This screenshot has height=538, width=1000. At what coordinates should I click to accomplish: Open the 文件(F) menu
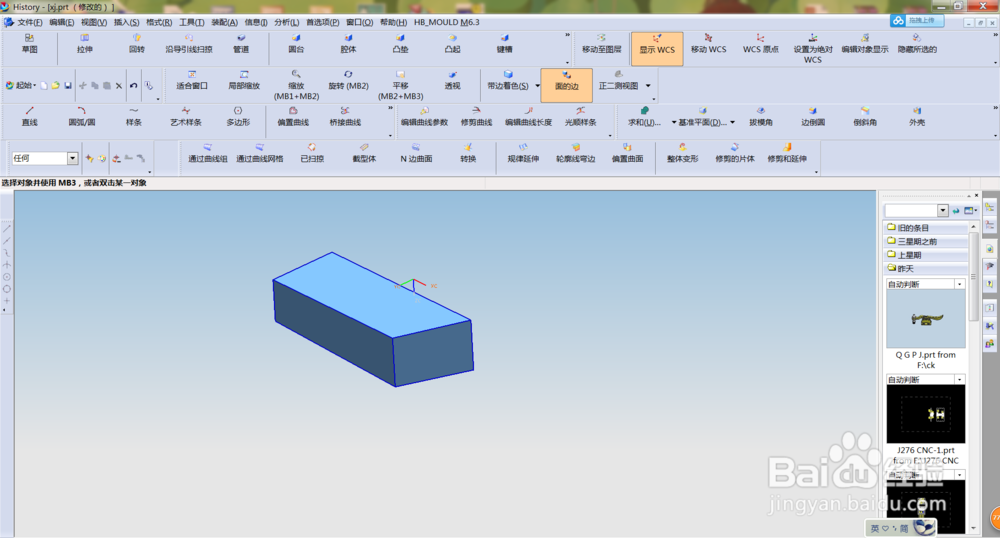(29, 22)
